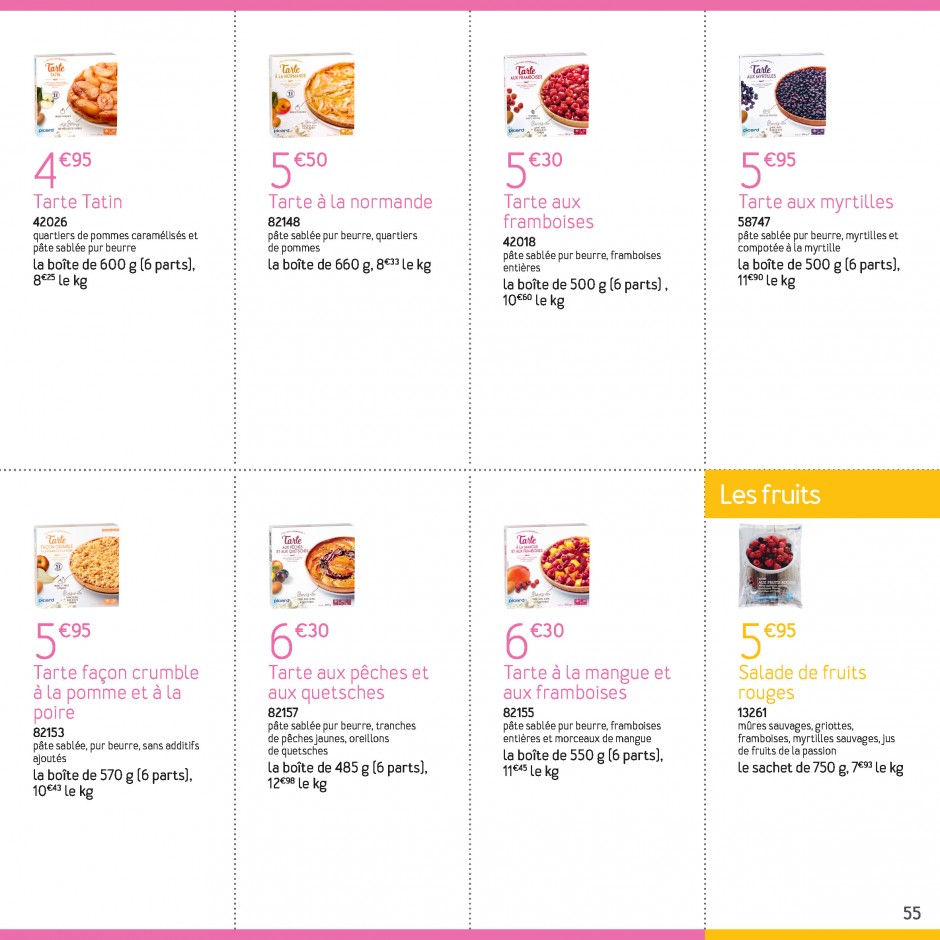The height and width of the screenshot is (940, 940).
Task: Click the Tarte Tatin product image
Action: 76,95
